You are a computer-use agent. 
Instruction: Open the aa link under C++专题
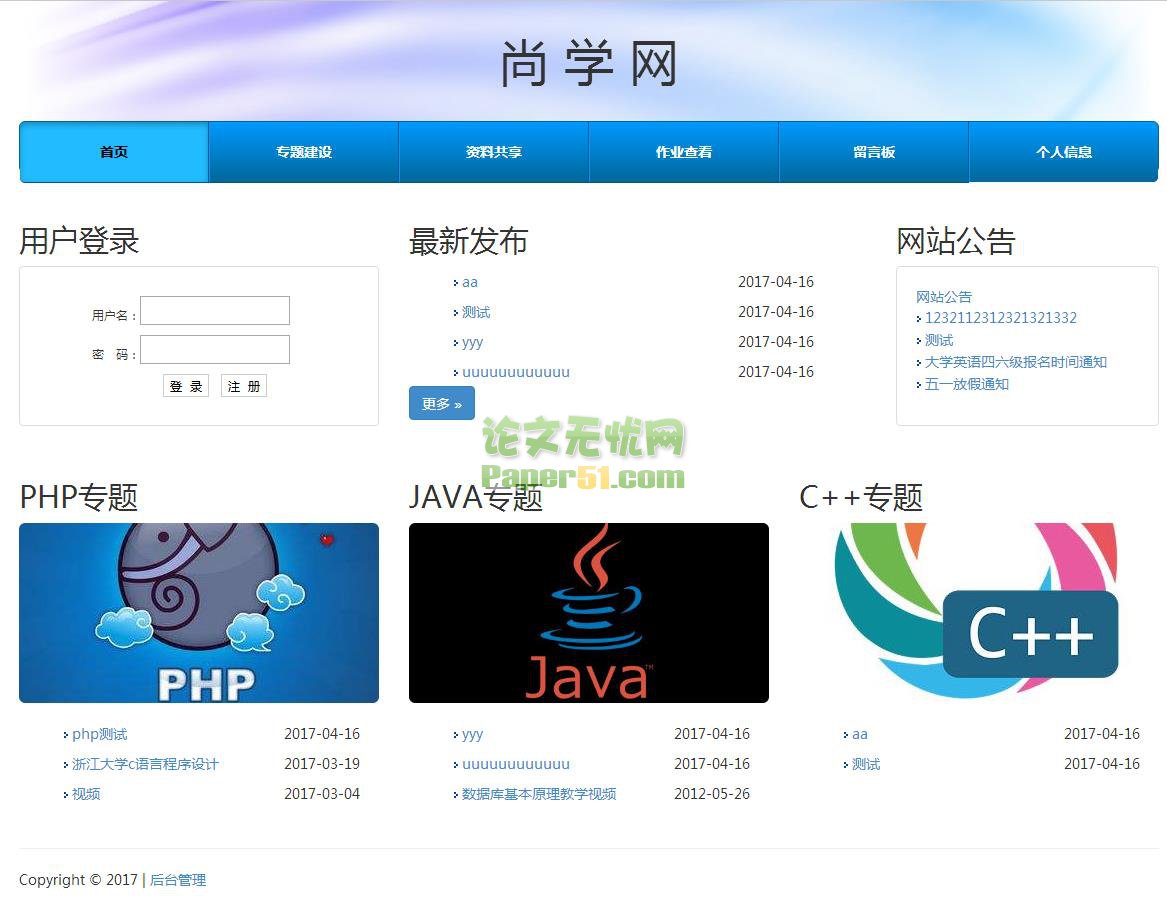coord(860,734)
